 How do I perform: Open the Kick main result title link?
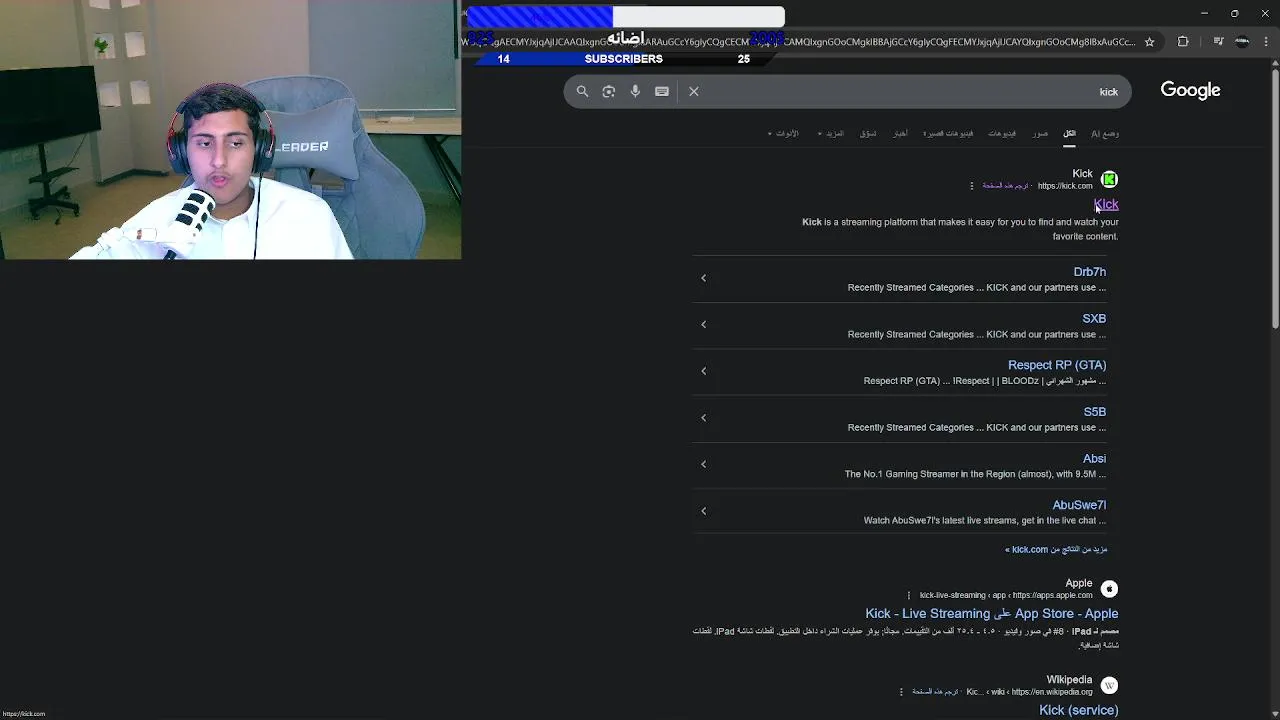click(1106, 204)
